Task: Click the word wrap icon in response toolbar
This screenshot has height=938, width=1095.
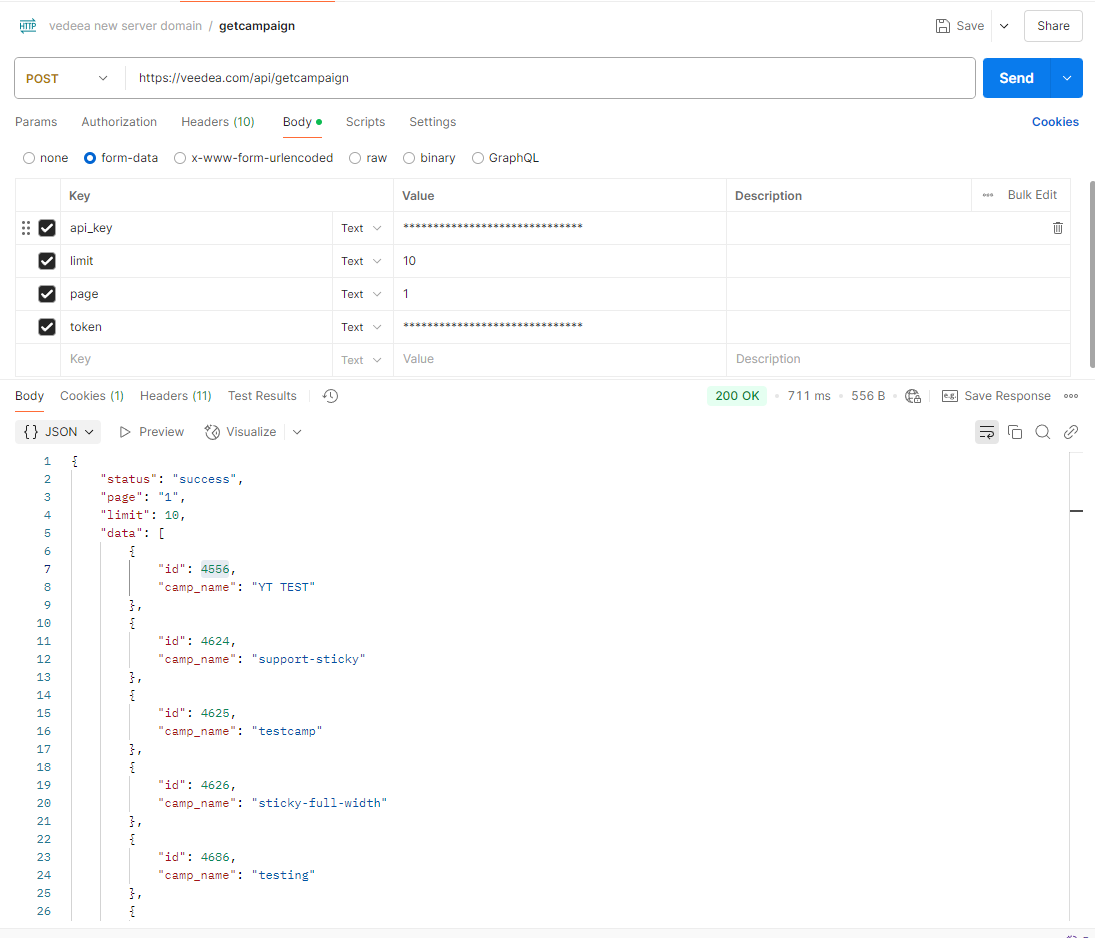Action: 987,432
